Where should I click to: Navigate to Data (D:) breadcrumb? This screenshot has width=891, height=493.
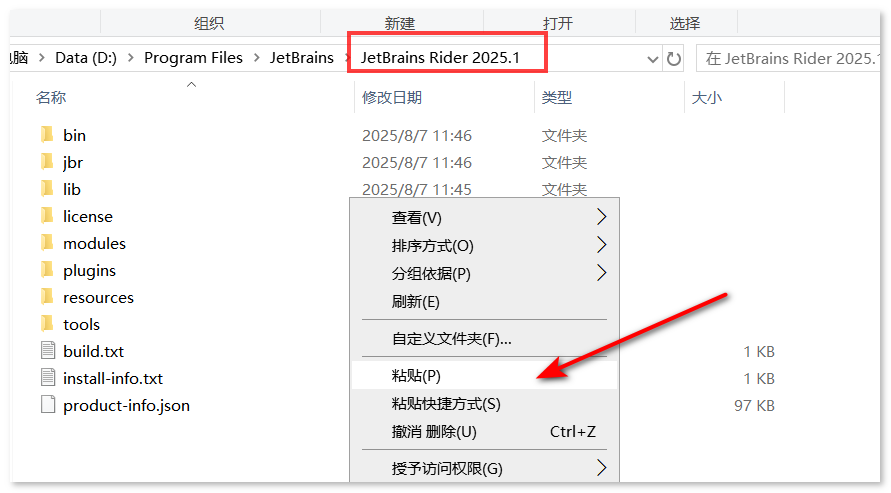86,58
